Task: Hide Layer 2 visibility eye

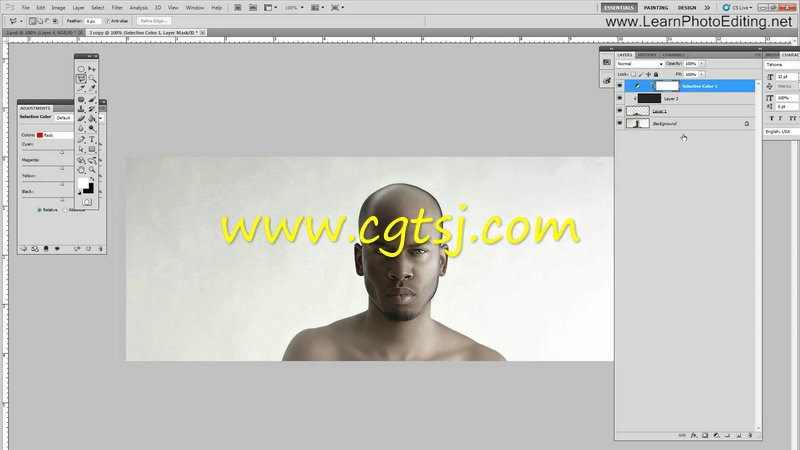Action: pos(619,98)
